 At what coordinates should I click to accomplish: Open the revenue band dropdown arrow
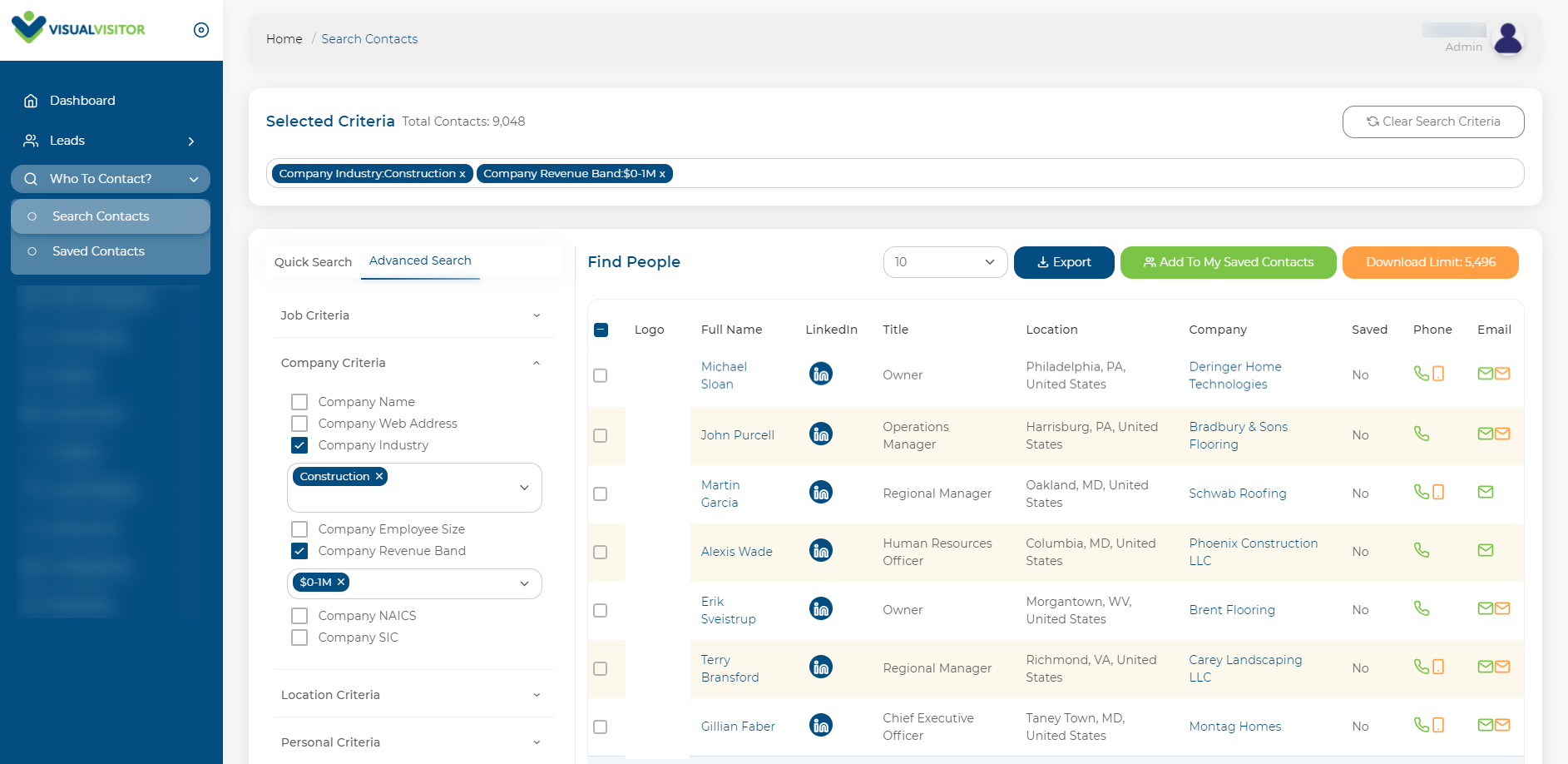[x=524, y=583]
